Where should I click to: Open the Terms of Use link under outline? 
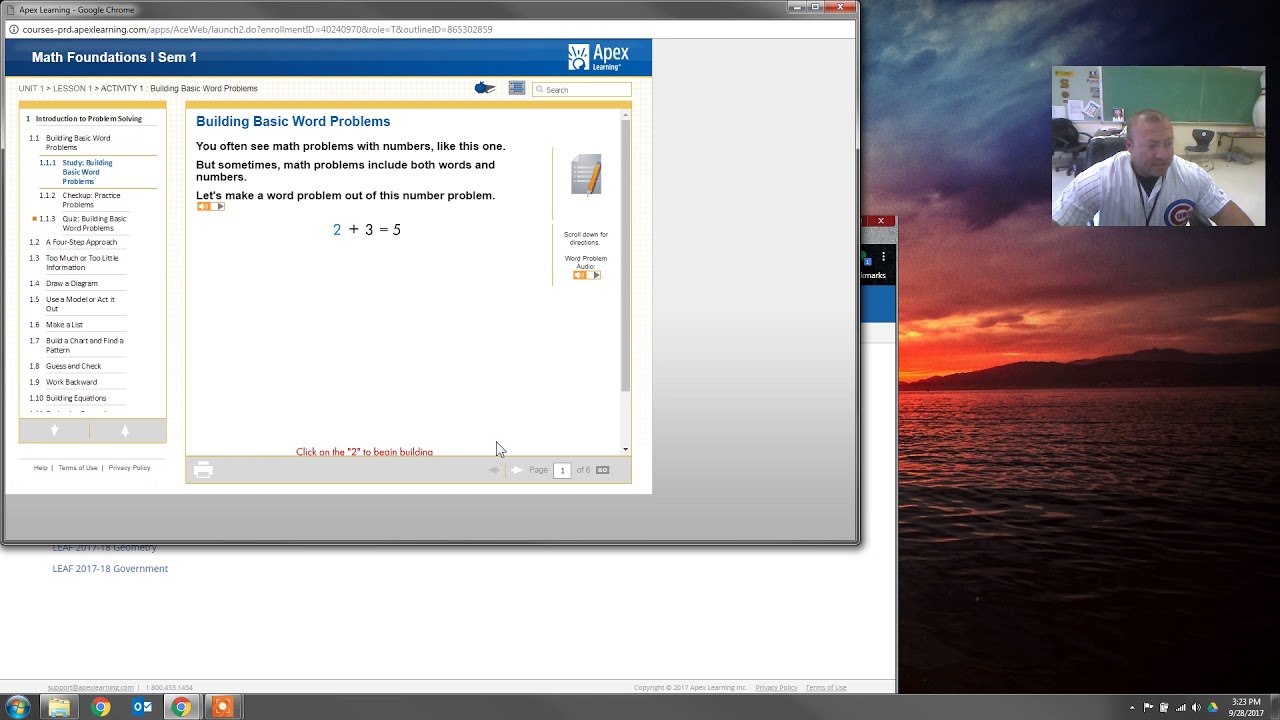point(77,468)
